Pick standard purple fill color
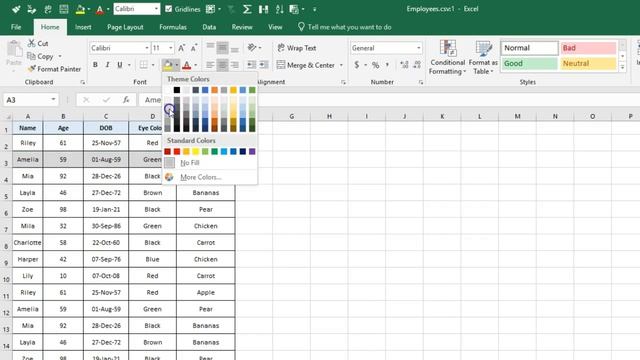This screenshot has height=360, width=640. pyautogui.click(x=252, y=151)
